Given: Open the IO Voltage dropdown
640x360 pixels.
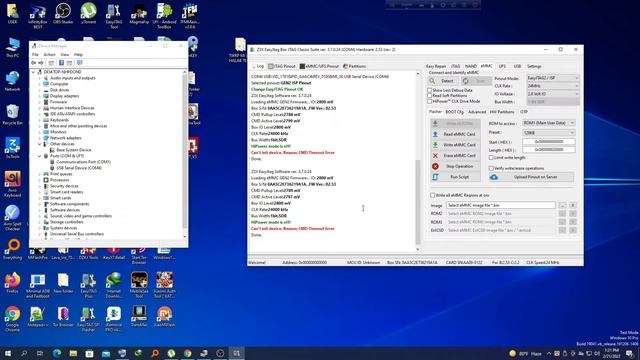Looking at the screenshot, I should pyautogui.click(x=553, y=94).
